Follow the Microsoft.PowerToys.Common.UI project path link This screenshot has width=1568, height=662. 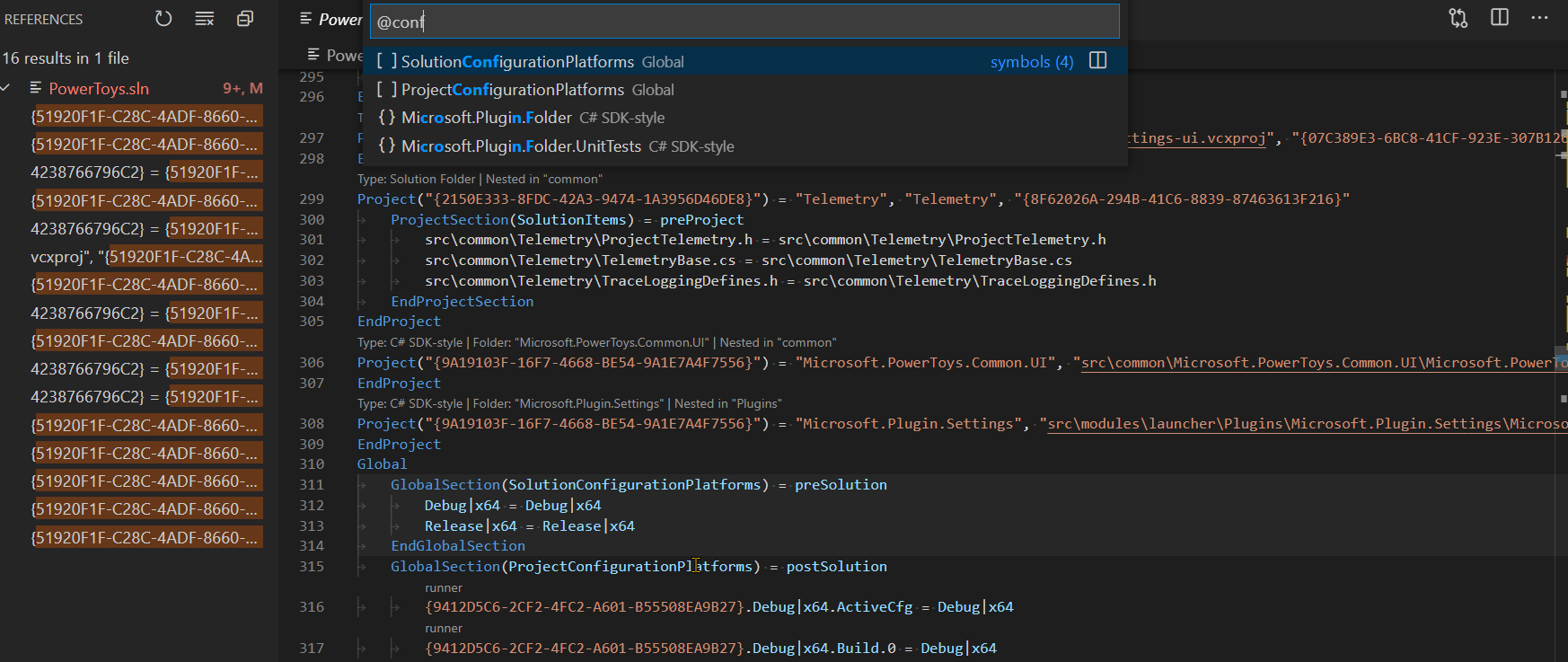[1324, 363]
